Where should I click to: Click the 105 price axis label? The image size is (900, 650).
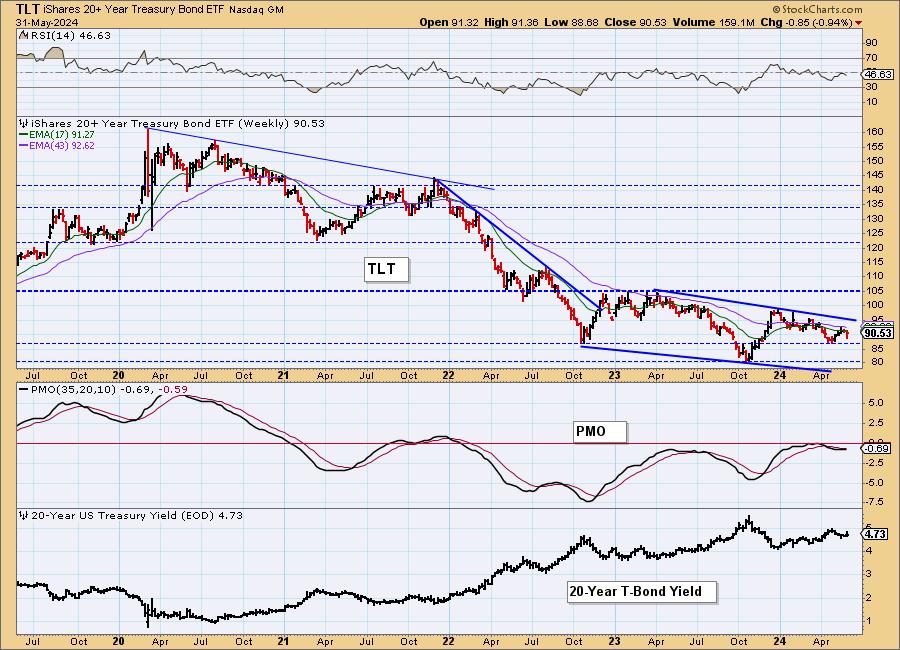coord(875,291)
